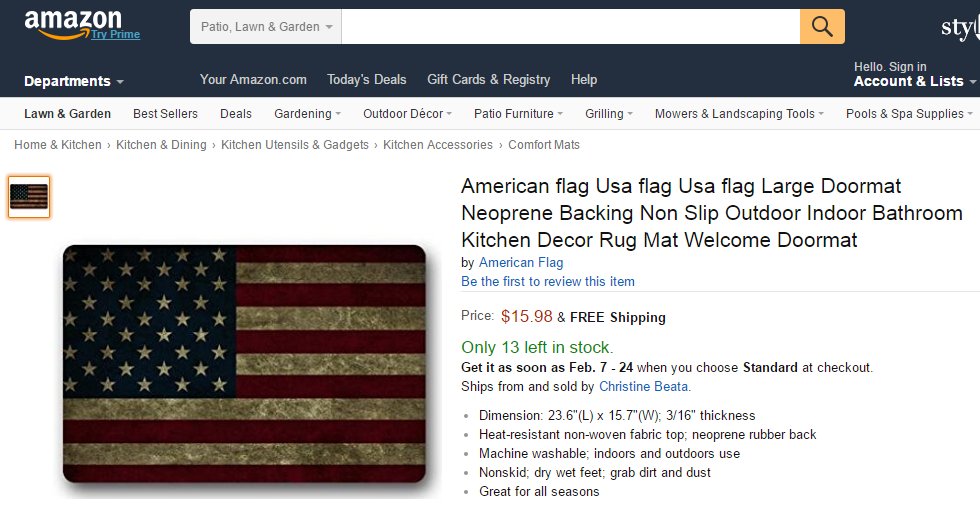Open the Help page
Image resolution: width=980 pixels, height=511 pixels.
coord(584,79)
